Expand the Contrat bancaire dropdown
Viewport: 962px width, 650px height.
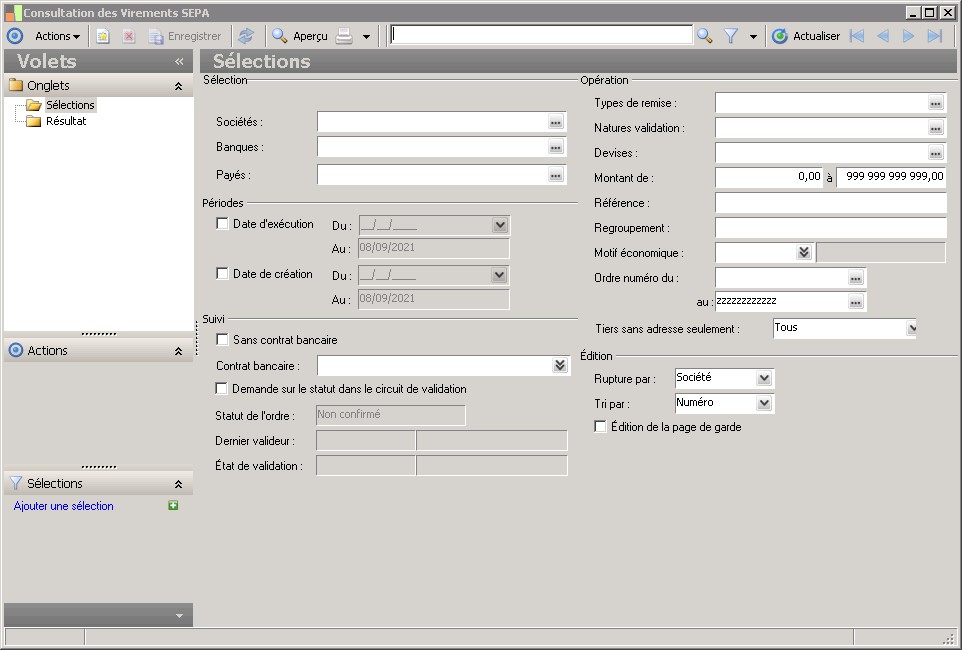(559, 366)
